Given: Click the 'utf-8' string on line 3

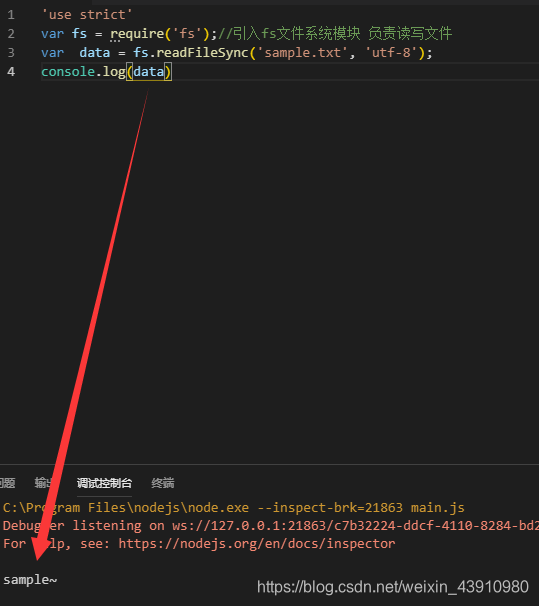Looking at the screenshot, I should click(x=391, y=53).
